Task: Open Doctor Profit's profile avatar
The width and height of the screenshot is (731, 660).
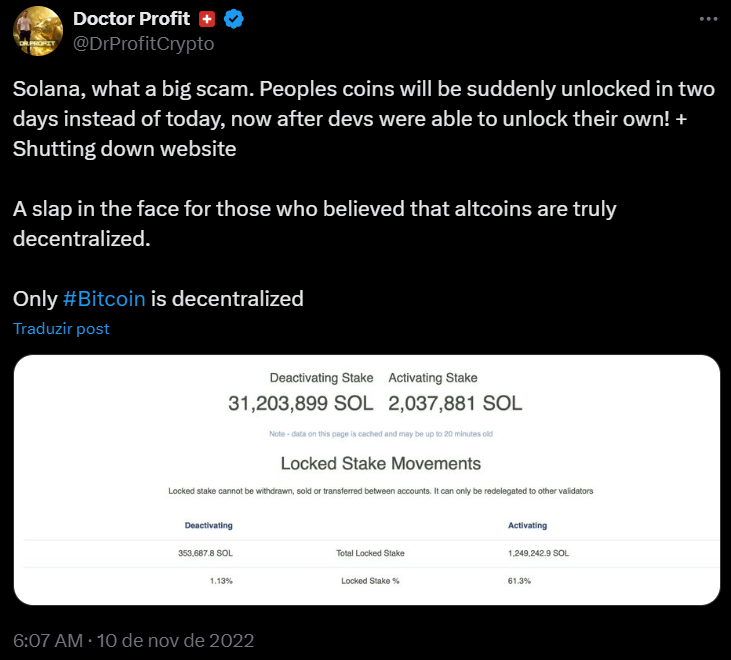Action: pyautogui.click(x=38, y=31)
